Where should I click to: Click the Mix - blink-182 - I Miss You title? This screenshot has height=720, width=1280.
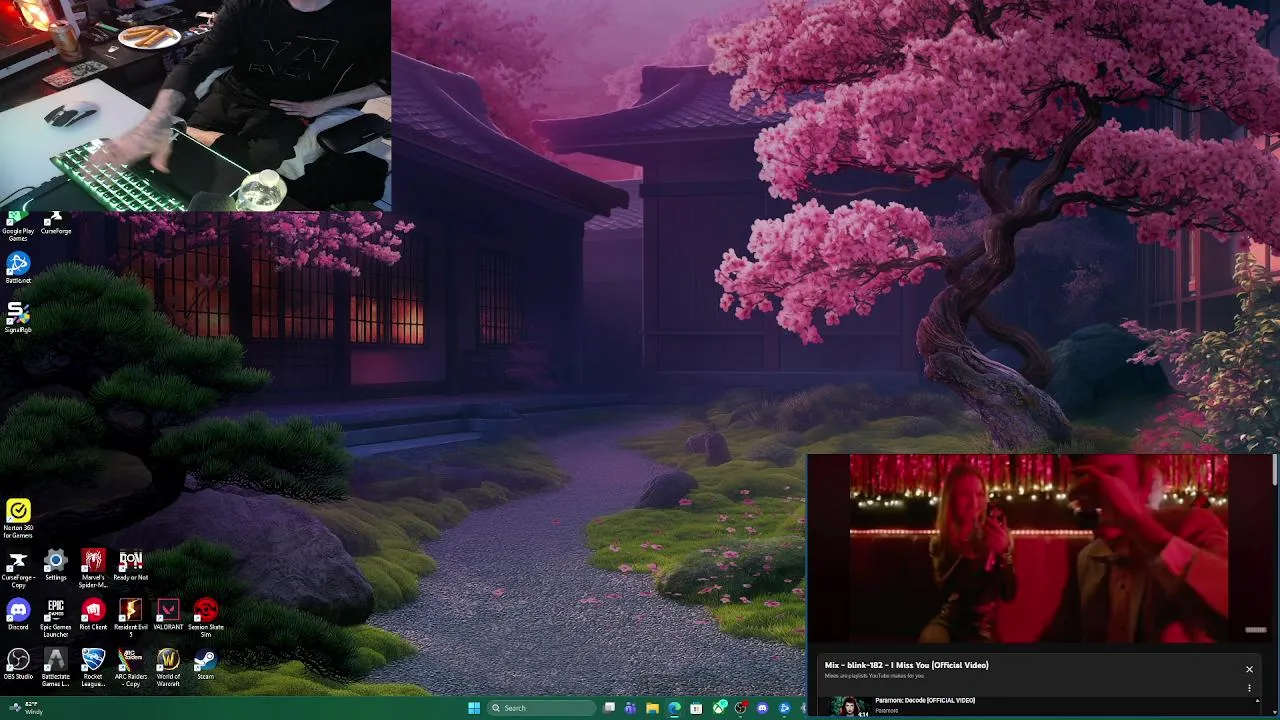[906, 665]
